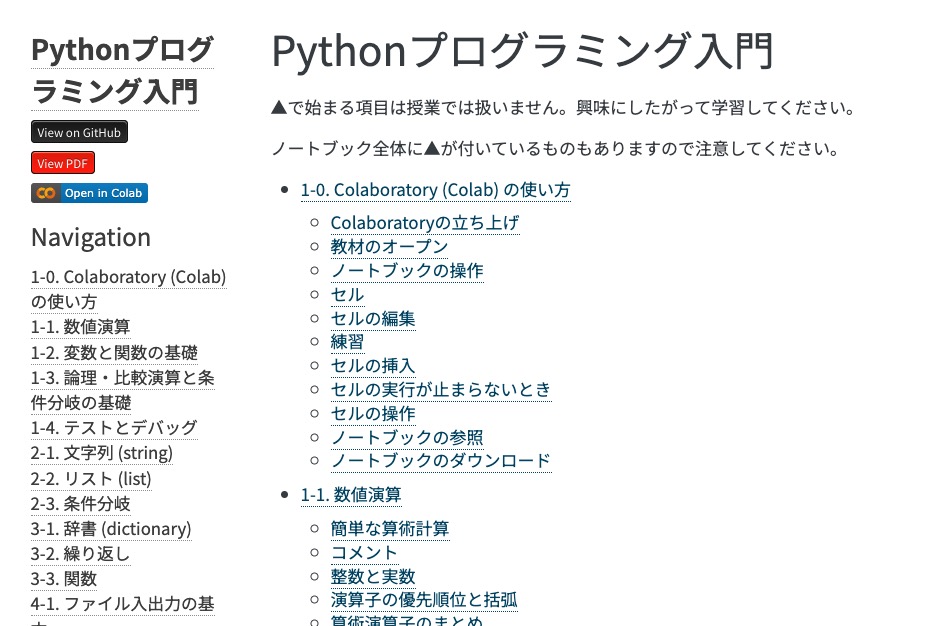Viewport: 937px width, 626px height.
Task: Click the '練習' exercise link
Action: pyautogui.click(x=346, y=341)
